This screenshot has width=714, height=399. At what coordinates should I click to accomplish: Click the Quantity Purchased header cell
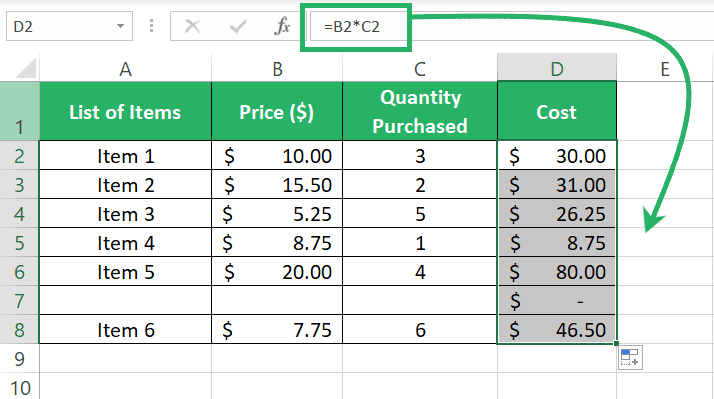tap(419, 112)
